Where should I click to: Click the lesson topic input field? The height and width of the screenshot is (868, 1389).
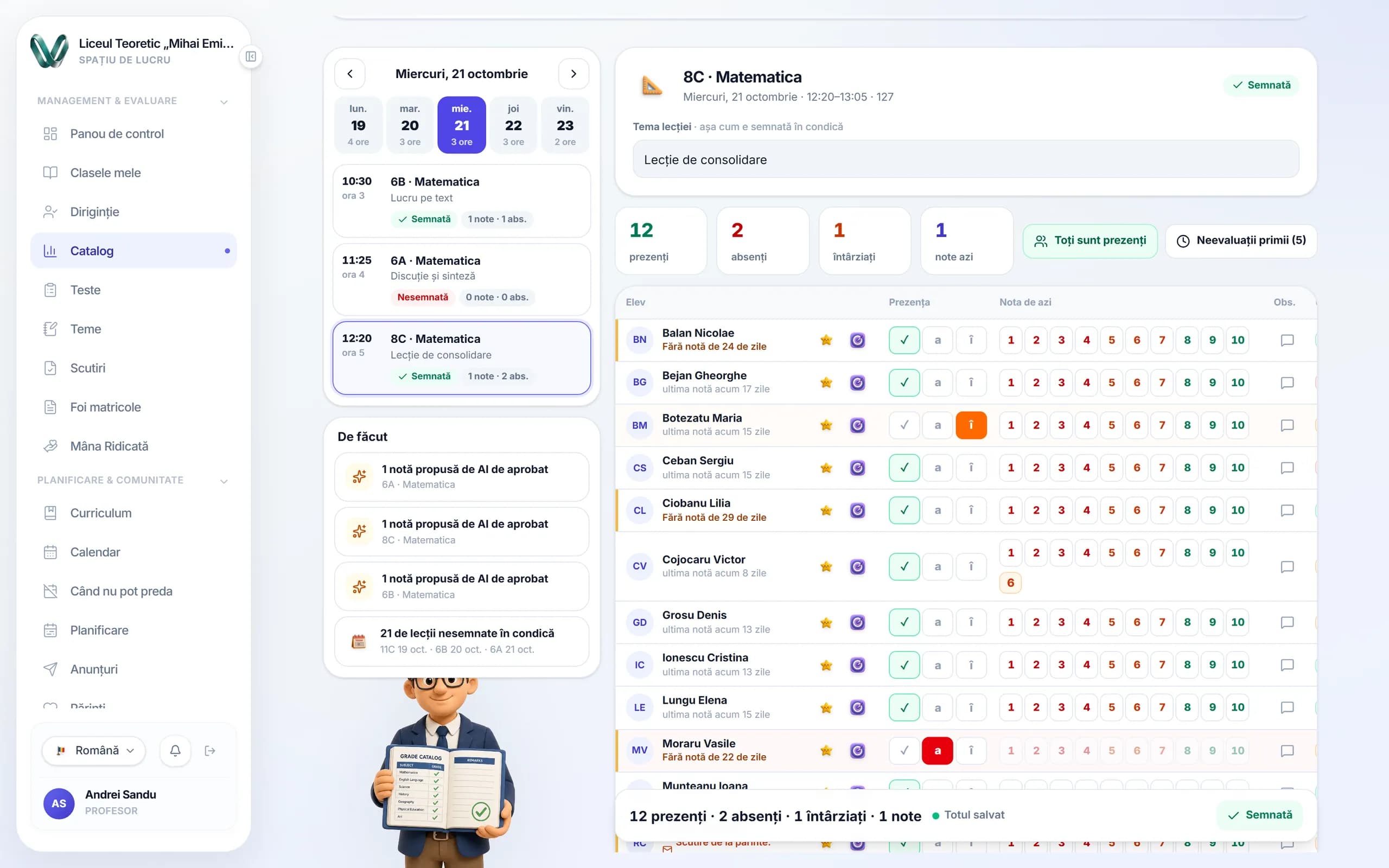(x=965, y=159)
